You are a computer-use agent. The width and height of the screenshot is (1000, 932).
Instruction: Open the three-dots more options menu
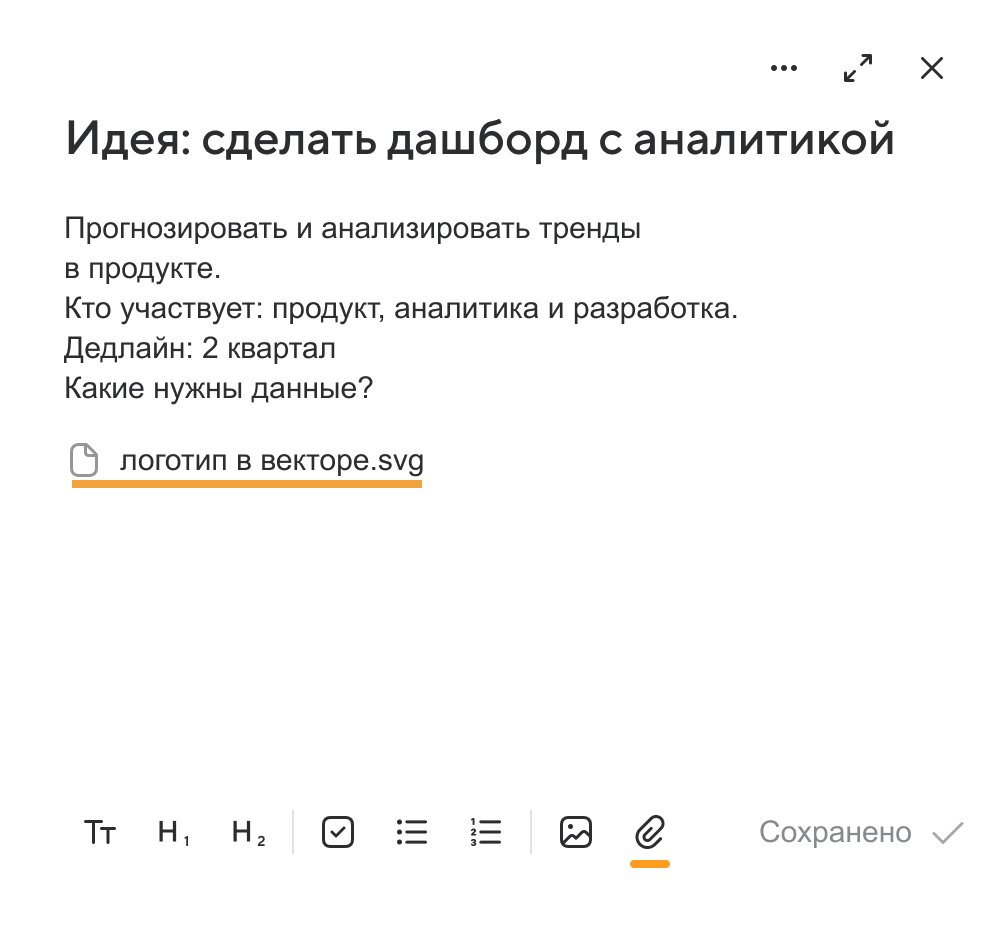click(783, 68)
